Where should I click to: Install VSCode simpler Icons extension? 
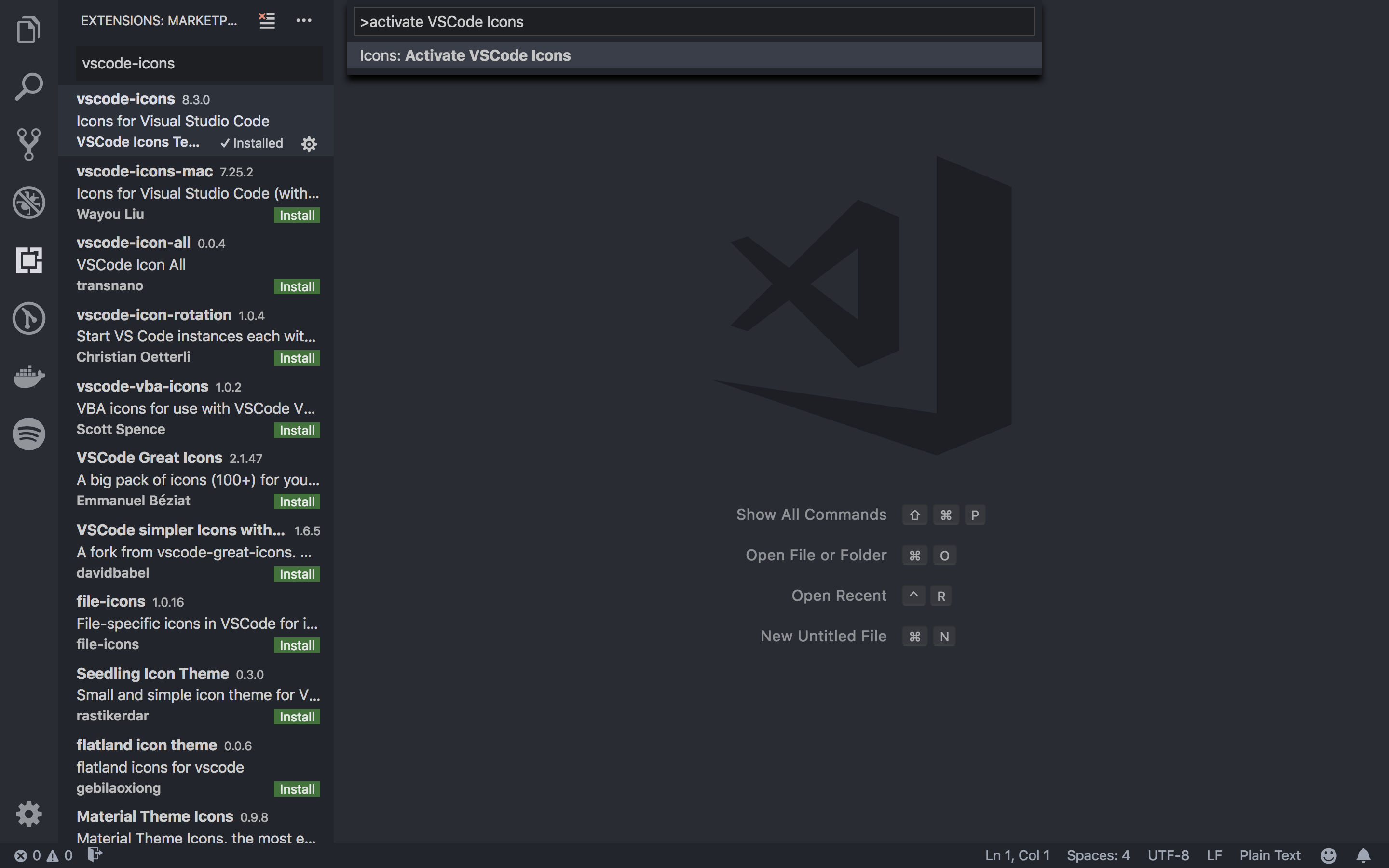click(x=297, y=574)
